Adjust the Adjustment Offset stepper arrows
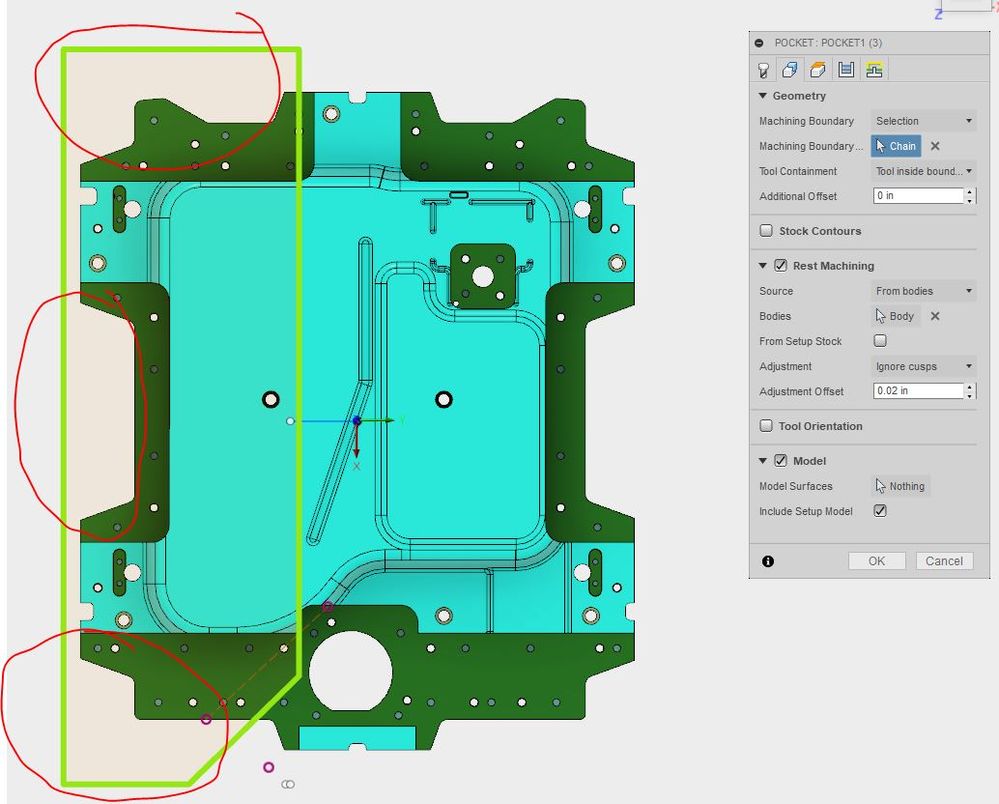Image resolution: width=999 pixels, height=804 pixels. (970, 391)
